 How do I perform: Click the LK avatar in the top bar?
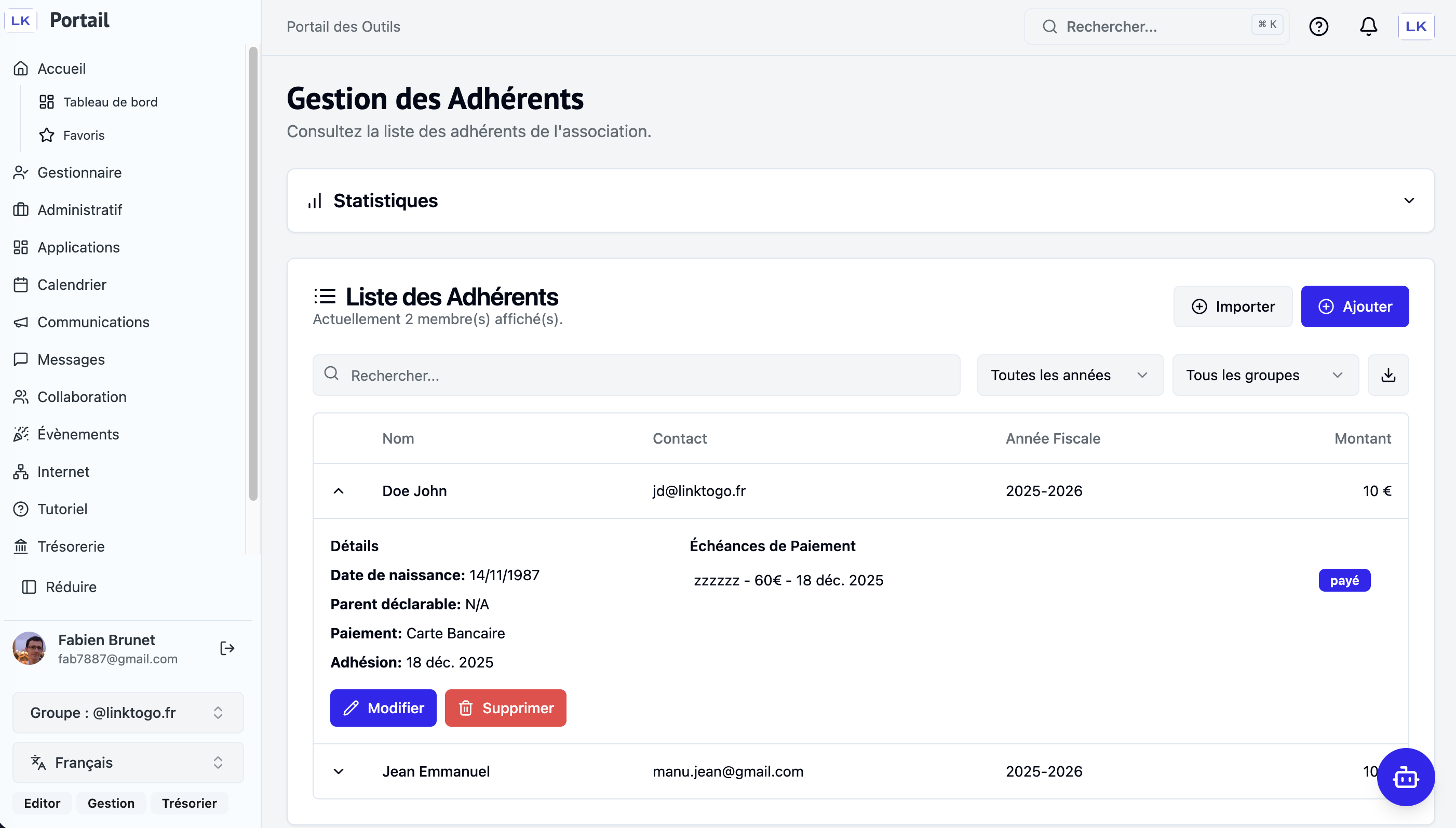1415,26
